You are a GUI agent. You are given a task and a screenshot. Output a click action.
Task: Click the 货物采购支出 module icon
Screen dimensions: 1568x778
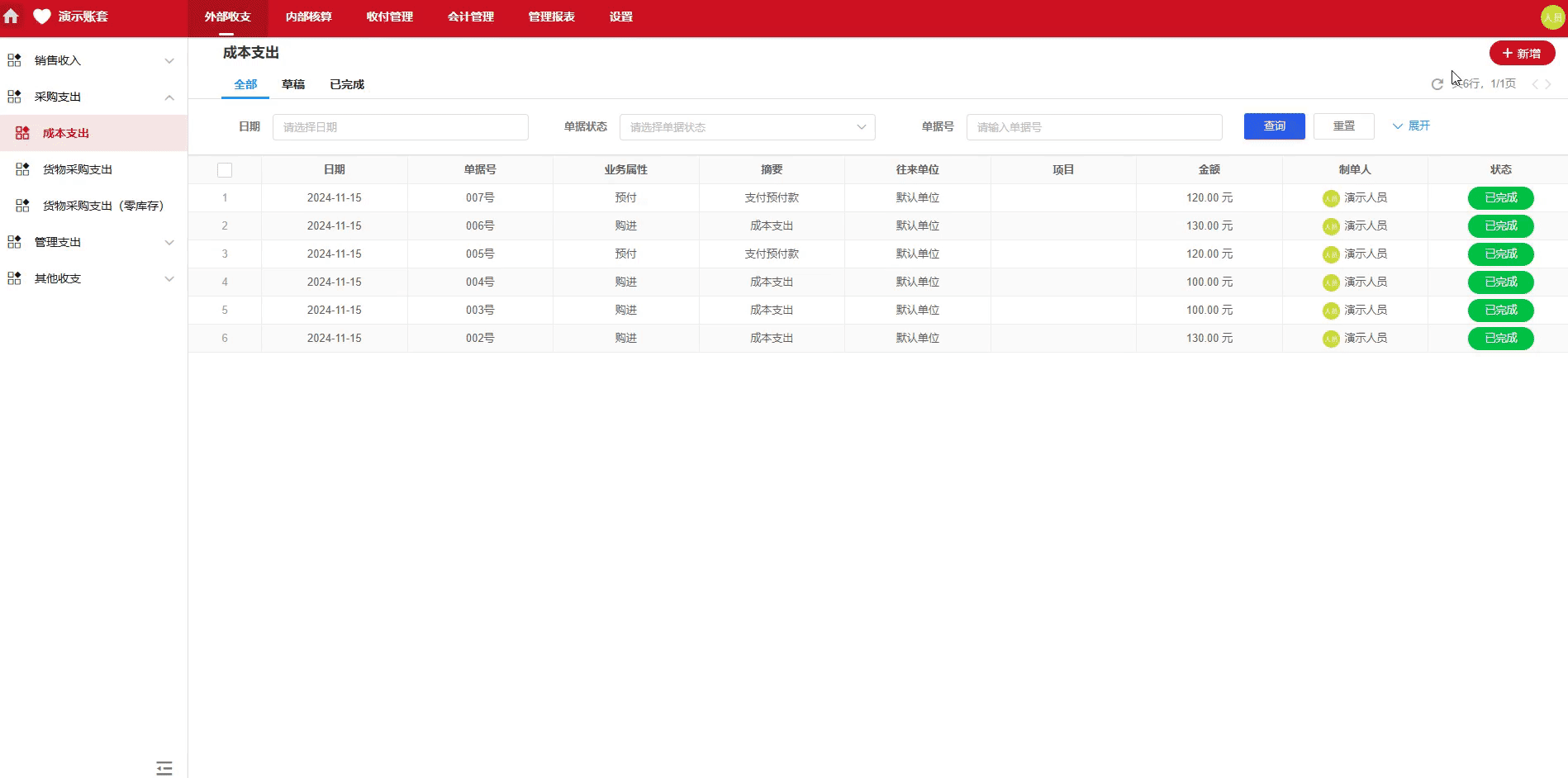click(22, 168)
